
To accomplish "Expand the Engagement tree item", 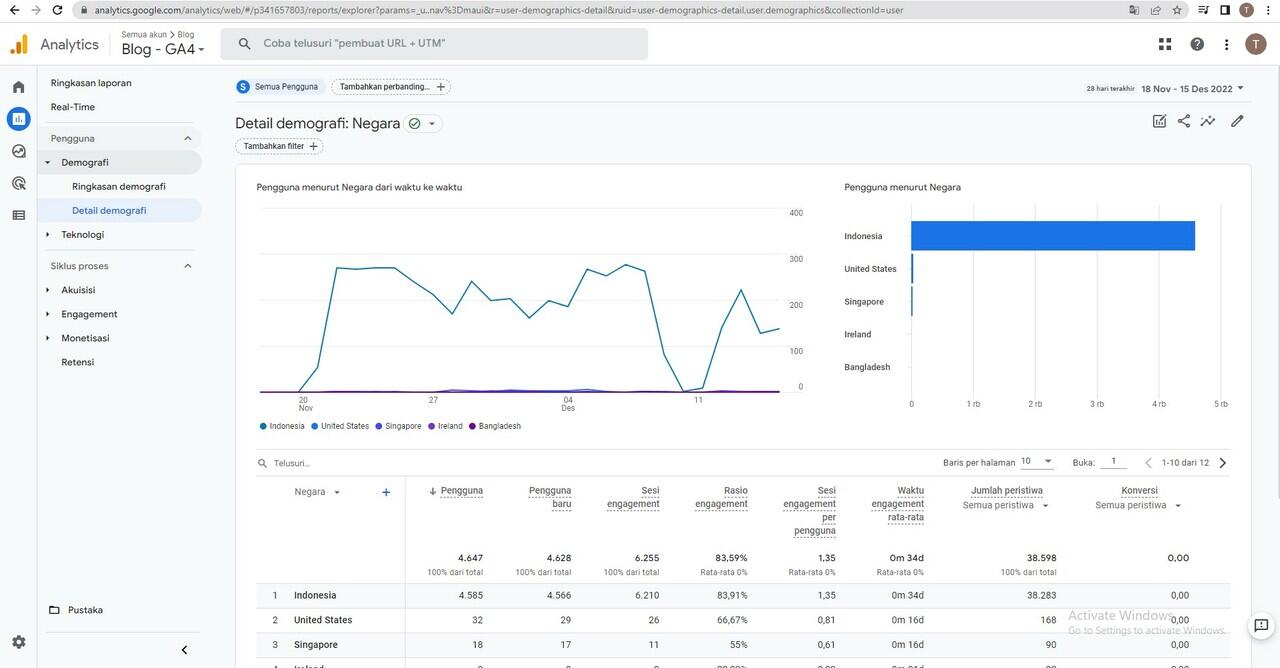I will pyautogui.click(x=47, y=314).
